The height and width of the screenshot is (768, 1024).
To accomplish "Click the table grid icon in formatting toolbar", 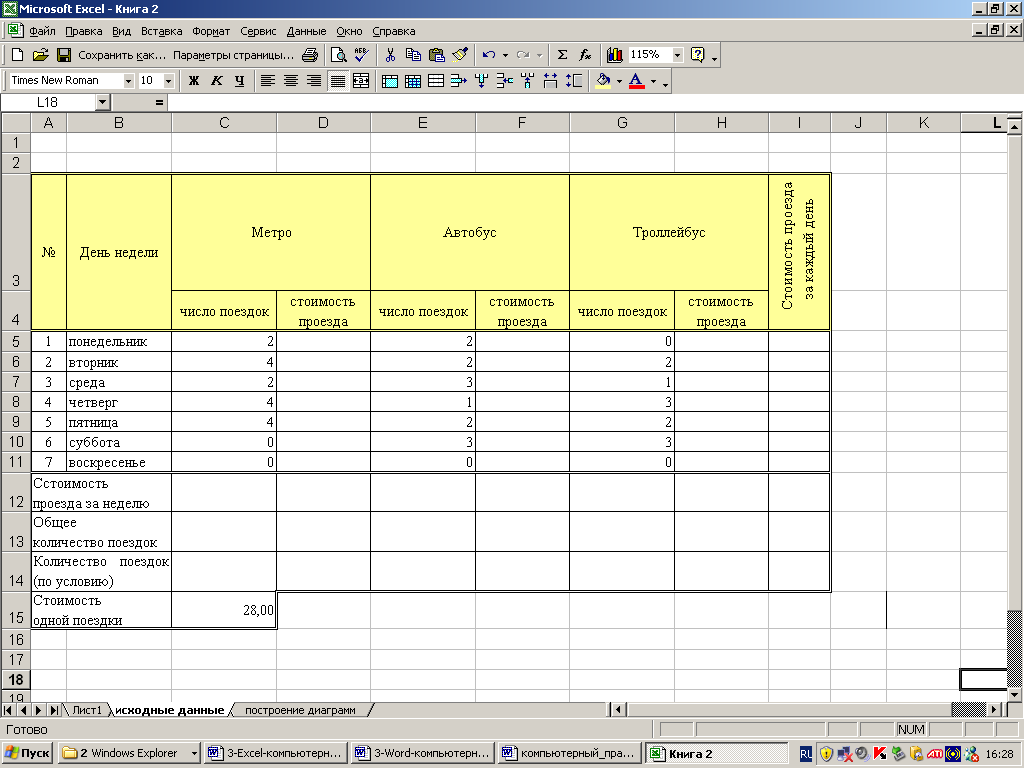I will 413,81.
